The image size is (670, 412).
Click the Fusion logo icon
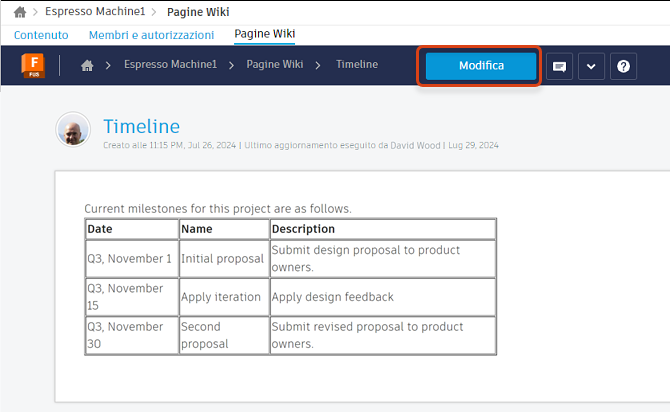click(36, 66)
